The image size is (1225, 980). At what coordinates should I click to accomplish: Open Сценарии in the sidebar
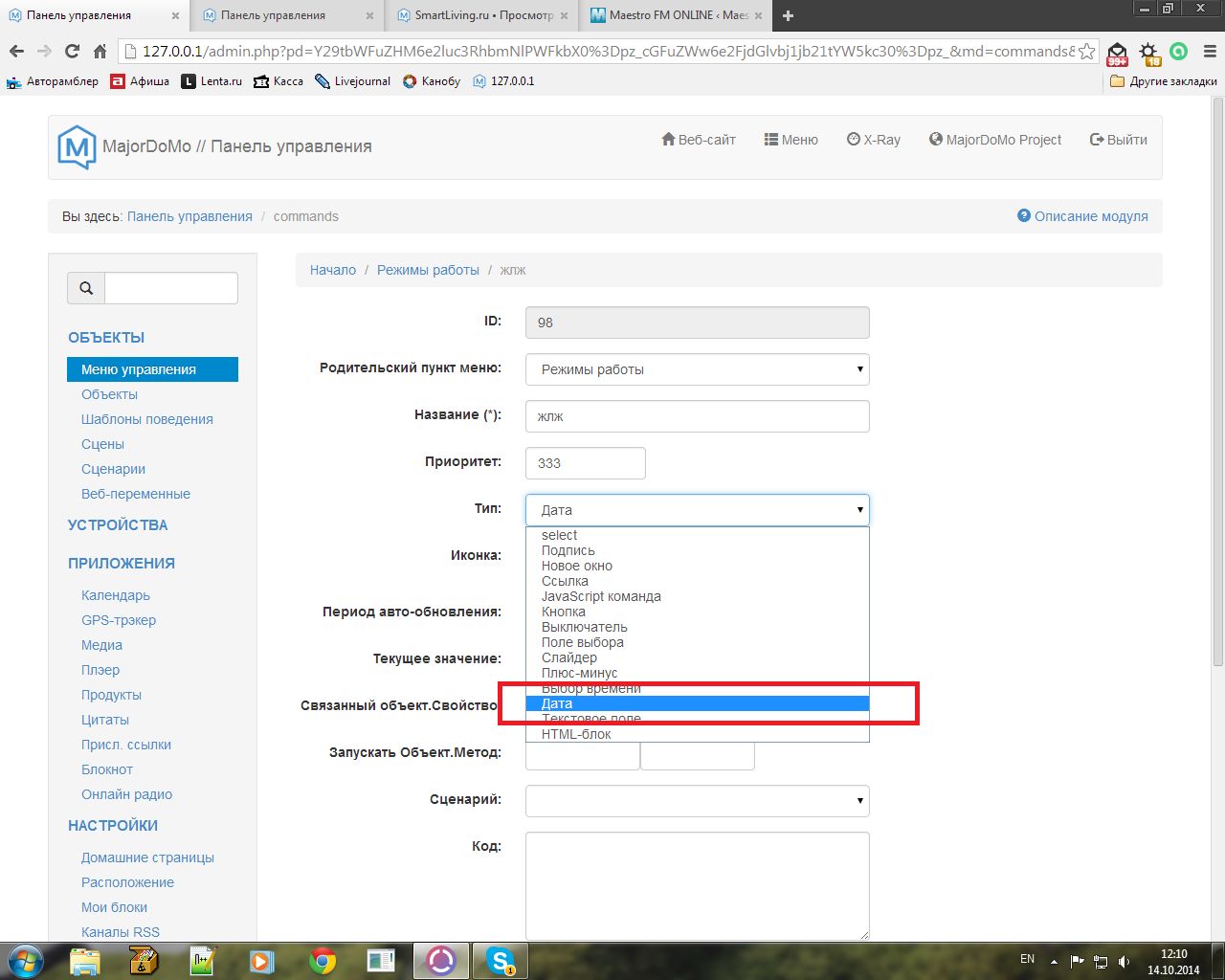113,469
